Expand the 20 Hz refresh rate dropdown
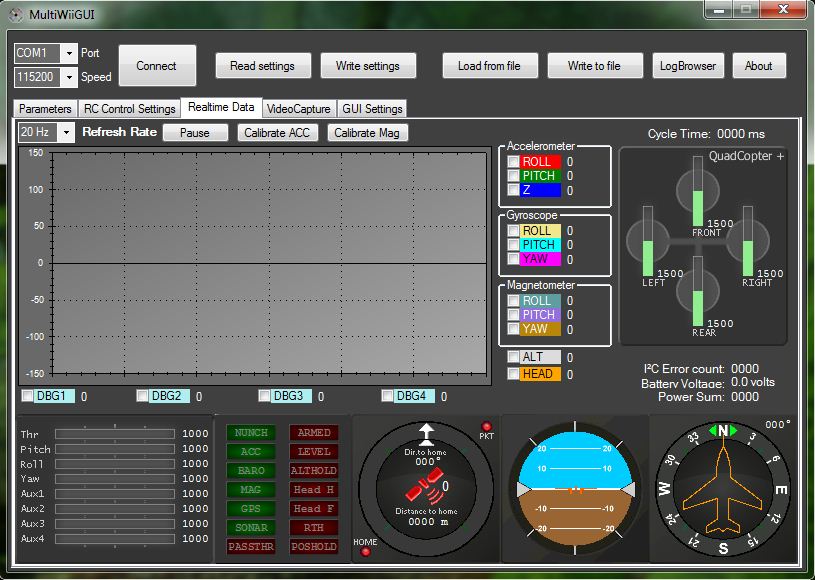 pyautogui.click(x=66, y=132)
